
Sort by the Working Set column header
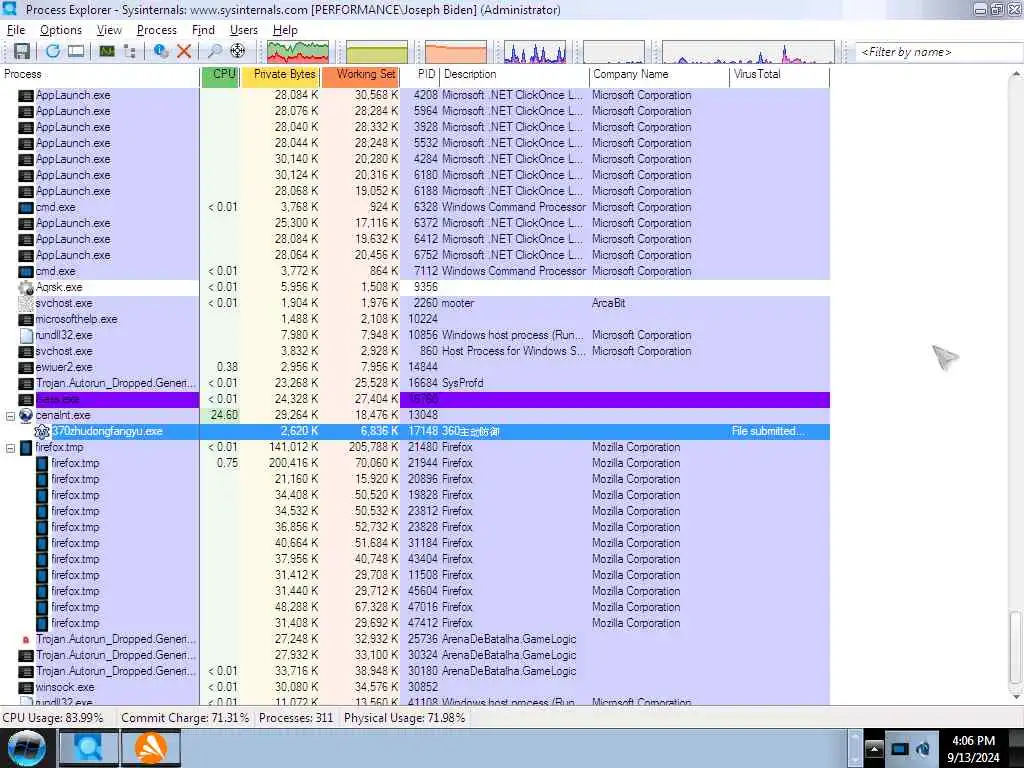(360, 75)
